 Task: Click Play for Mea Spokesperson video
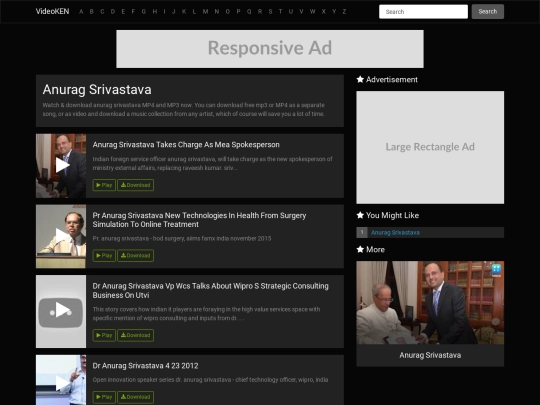(x=104, y=185)
